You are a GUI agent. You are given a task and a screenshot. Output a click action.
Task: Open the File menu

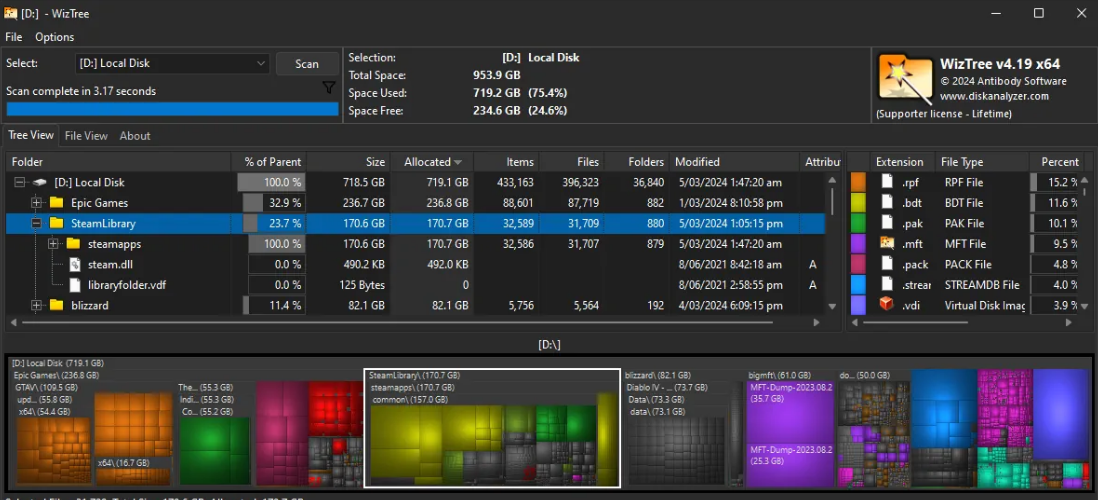pos(13,37)
